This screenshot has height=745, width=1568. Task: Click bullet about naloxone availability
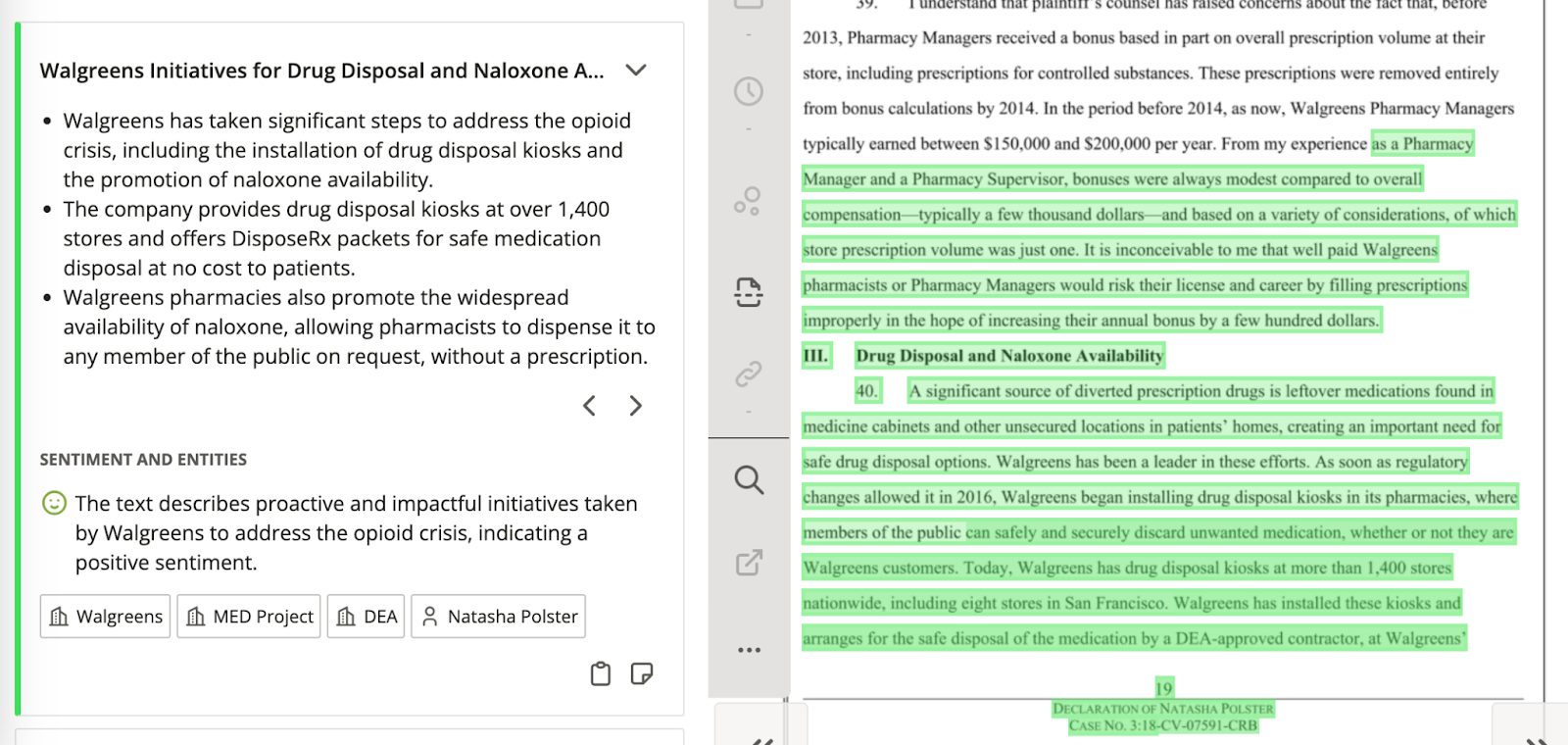[x=359, y=326]
